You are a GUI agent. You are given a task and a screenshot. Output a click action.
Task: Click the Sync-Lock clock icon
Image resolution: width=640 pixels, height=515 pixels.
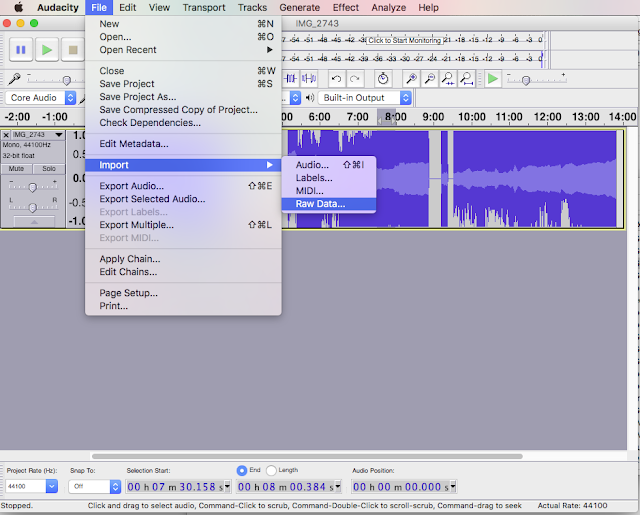point(383,78)
